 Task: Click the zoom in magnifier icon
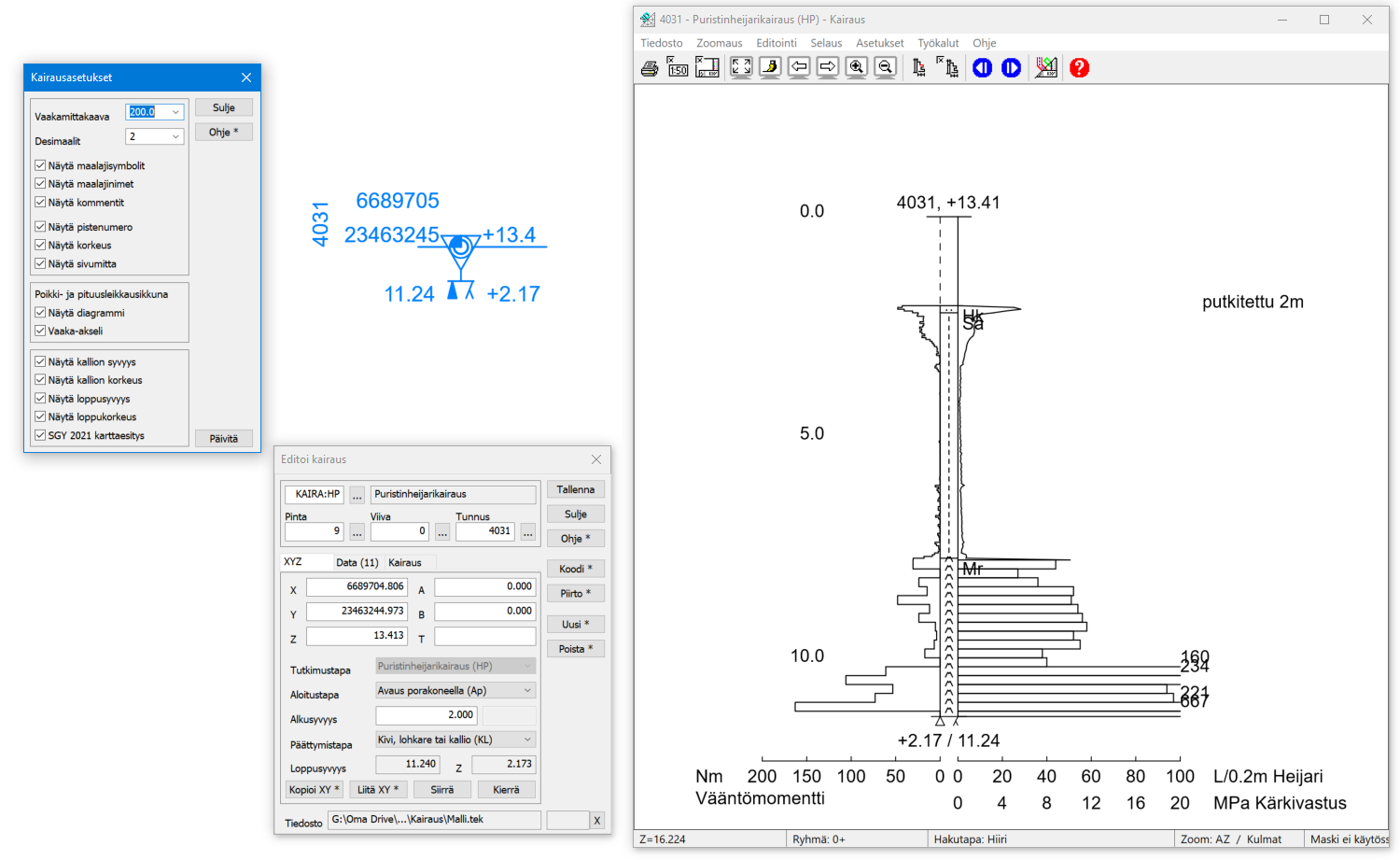click(x=856, y=67)
